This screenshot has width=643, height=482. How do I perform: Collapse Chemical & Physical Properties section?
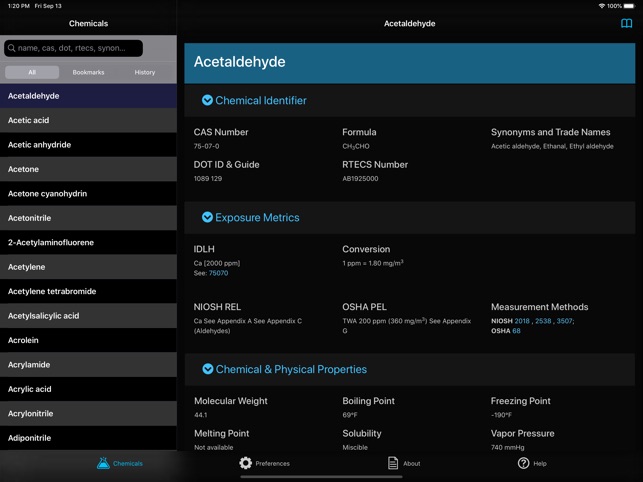click(x=208, y=369)
